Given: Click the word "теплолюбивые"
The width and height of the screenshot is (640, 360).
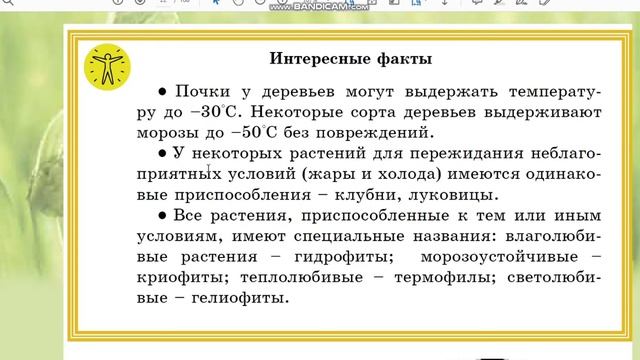Looking at the screenshot, I should coord(301,278).
